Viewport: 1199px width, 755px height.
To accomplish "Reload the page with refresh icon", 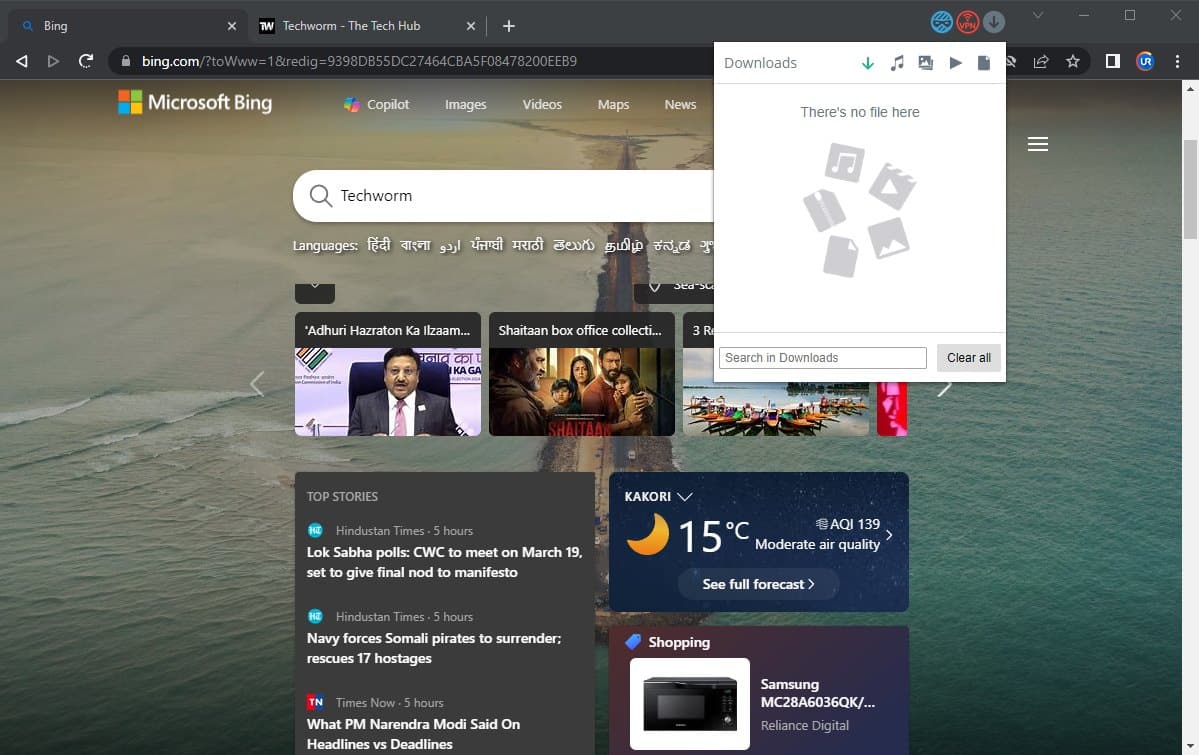I will tap(86, 61).
